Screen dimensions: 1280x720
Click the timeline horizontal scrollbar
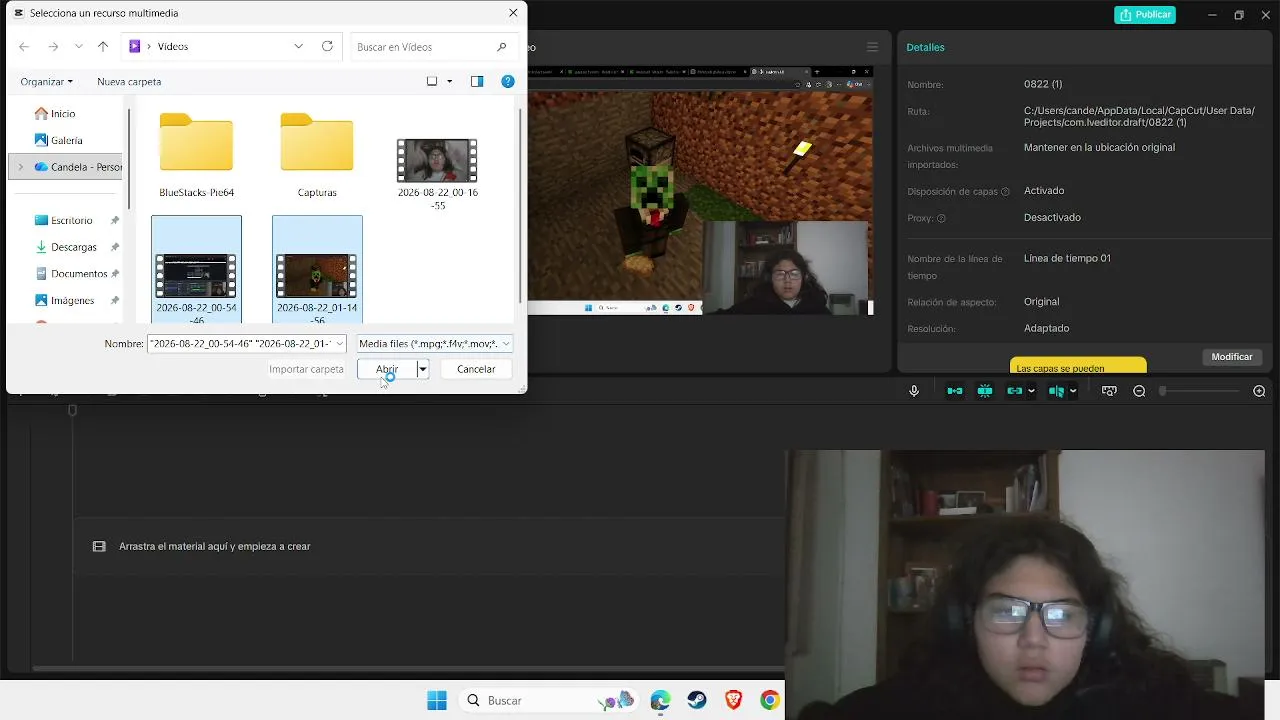pos(408,669)
